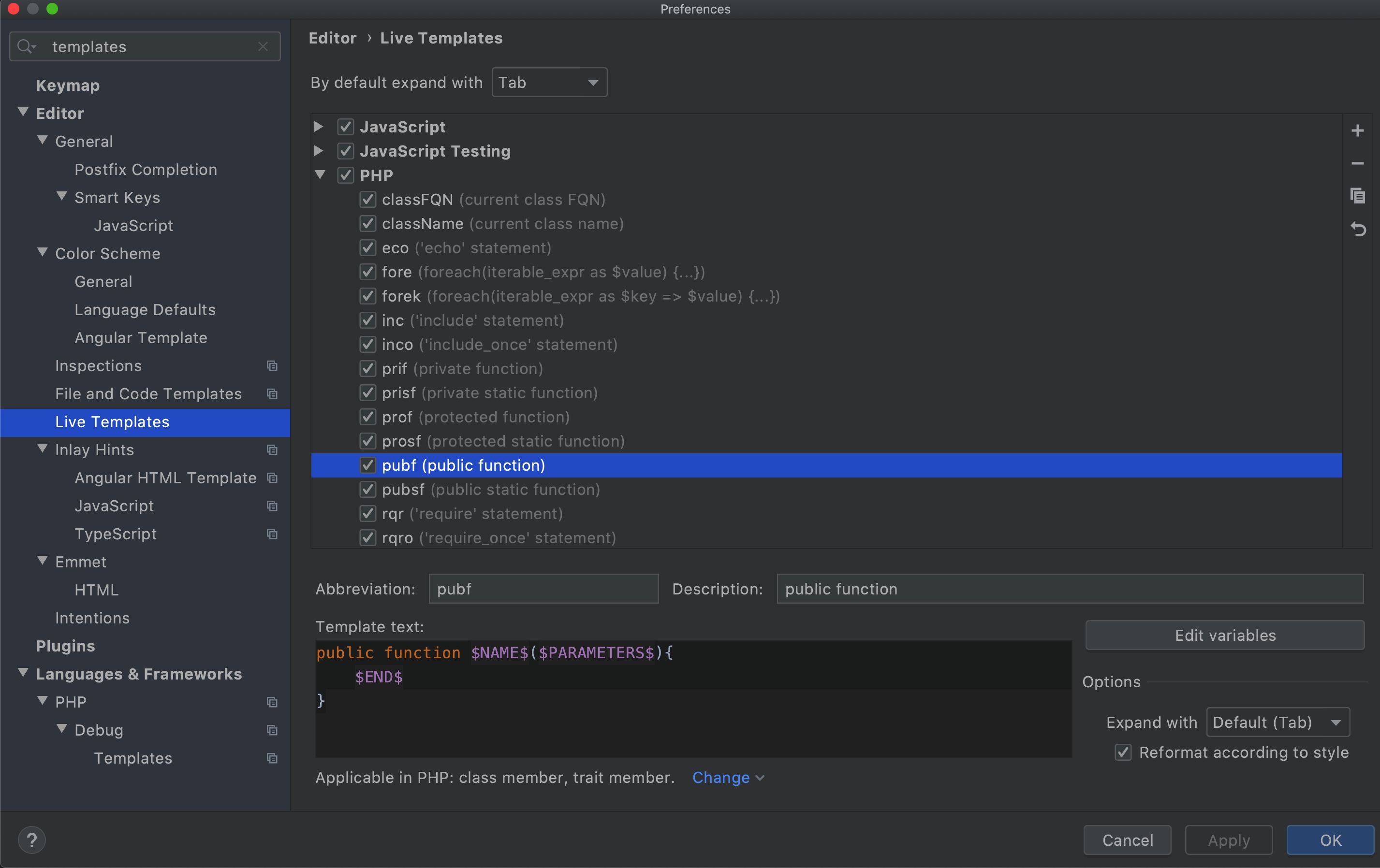Confirm preferences with OK button
The height and width of the screenshot is (868, 1380).
1330,840
